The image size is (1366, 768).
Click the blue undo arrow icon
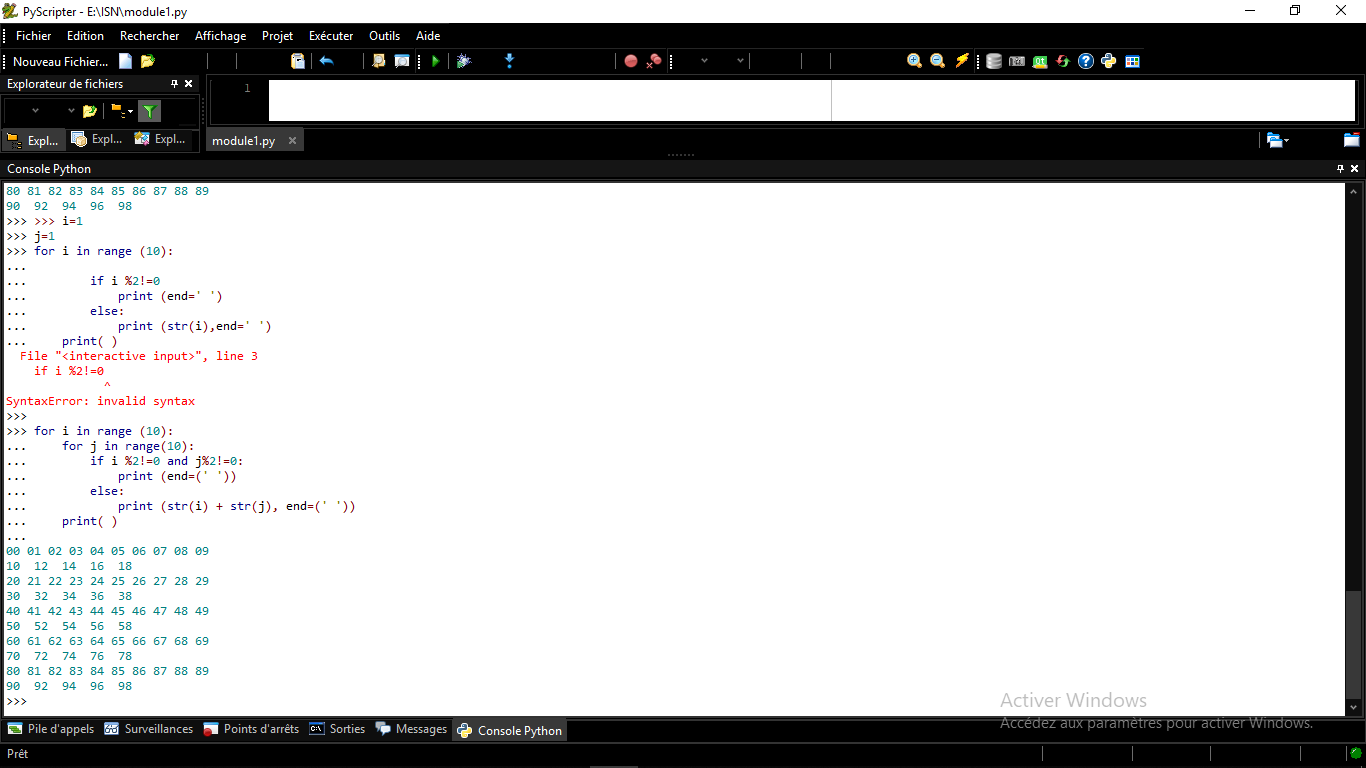(x=326, y=61)
